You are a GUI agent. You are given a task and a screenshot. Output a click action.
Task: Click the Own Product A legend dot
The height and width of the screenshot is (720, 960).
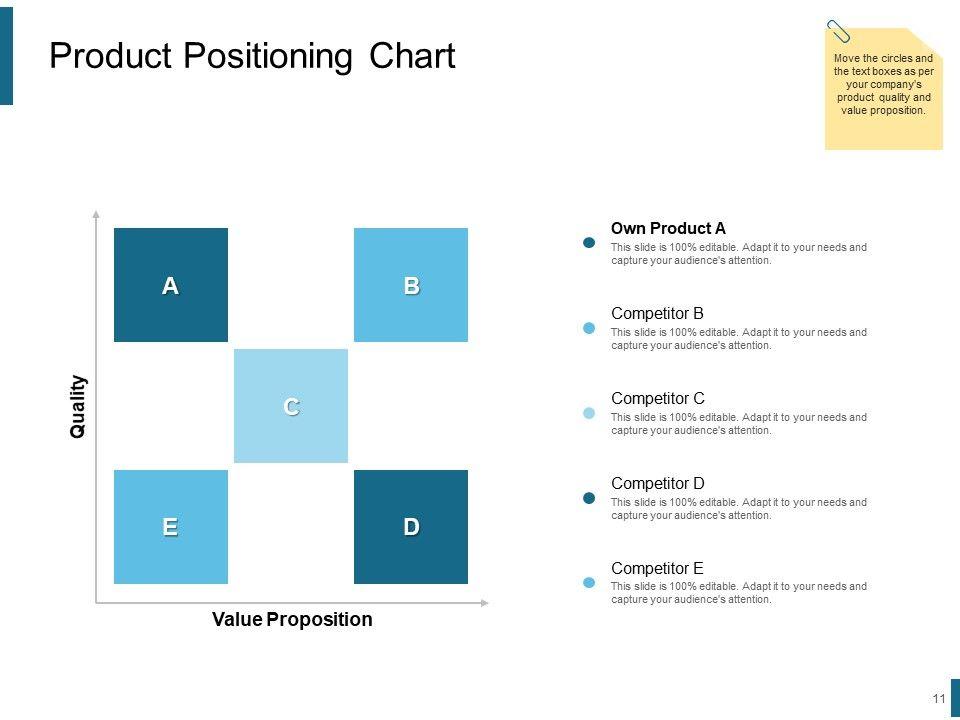click(x=589, y=243)
